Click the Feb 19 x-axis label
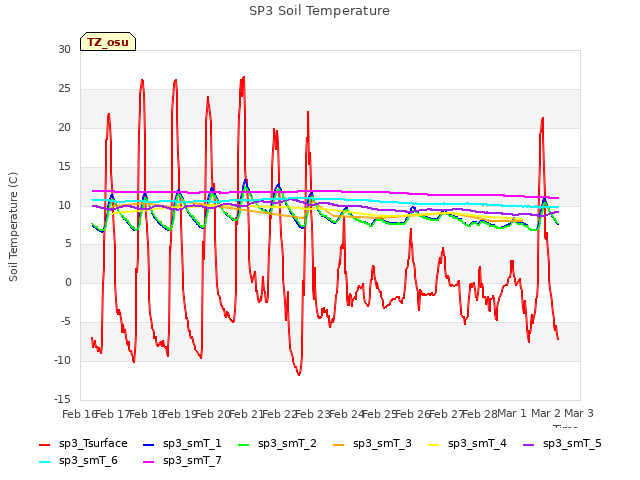 (180, 414)
